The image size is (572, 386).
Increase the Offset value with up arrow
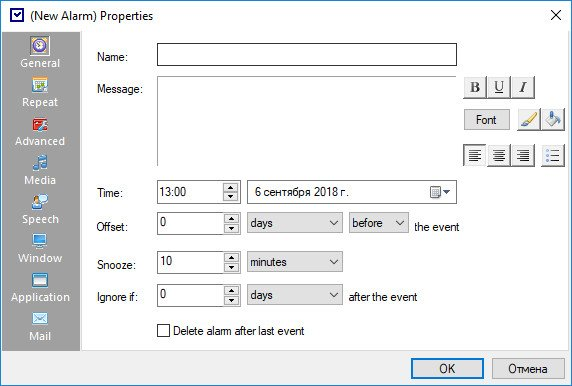point(231,218)
